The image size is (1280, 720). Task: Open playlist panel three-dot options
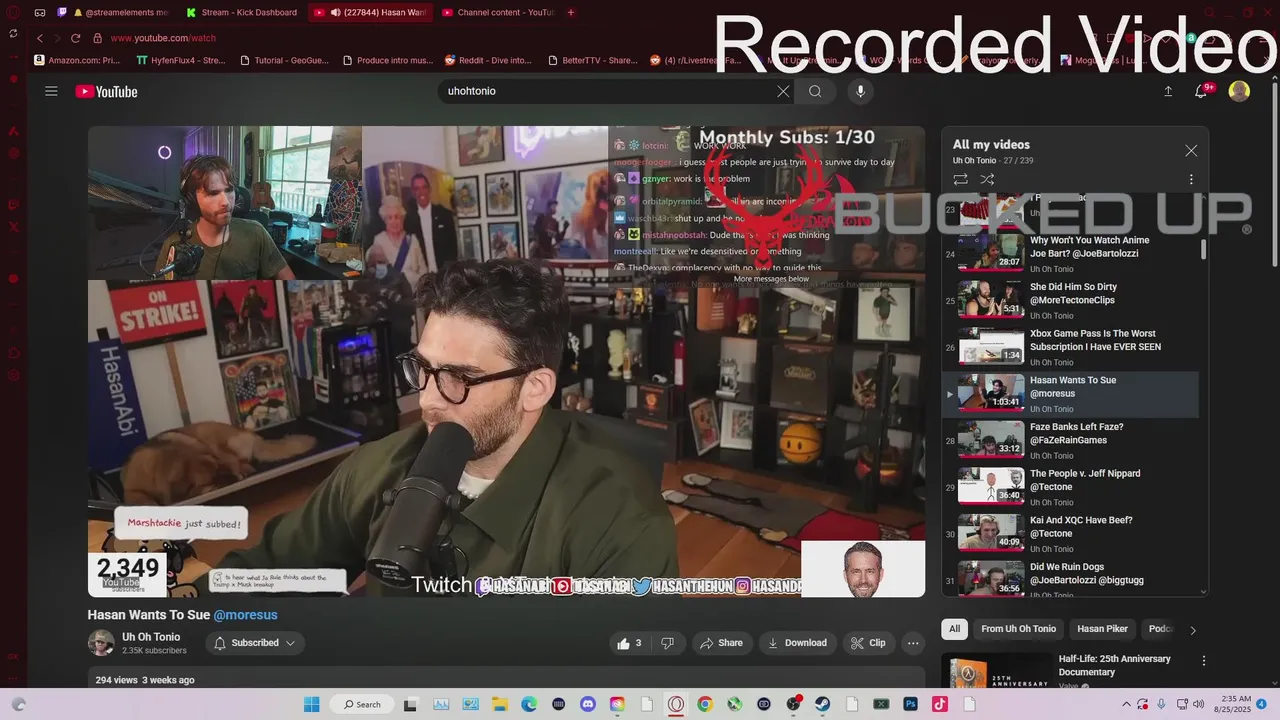(x=1191, y=180)
